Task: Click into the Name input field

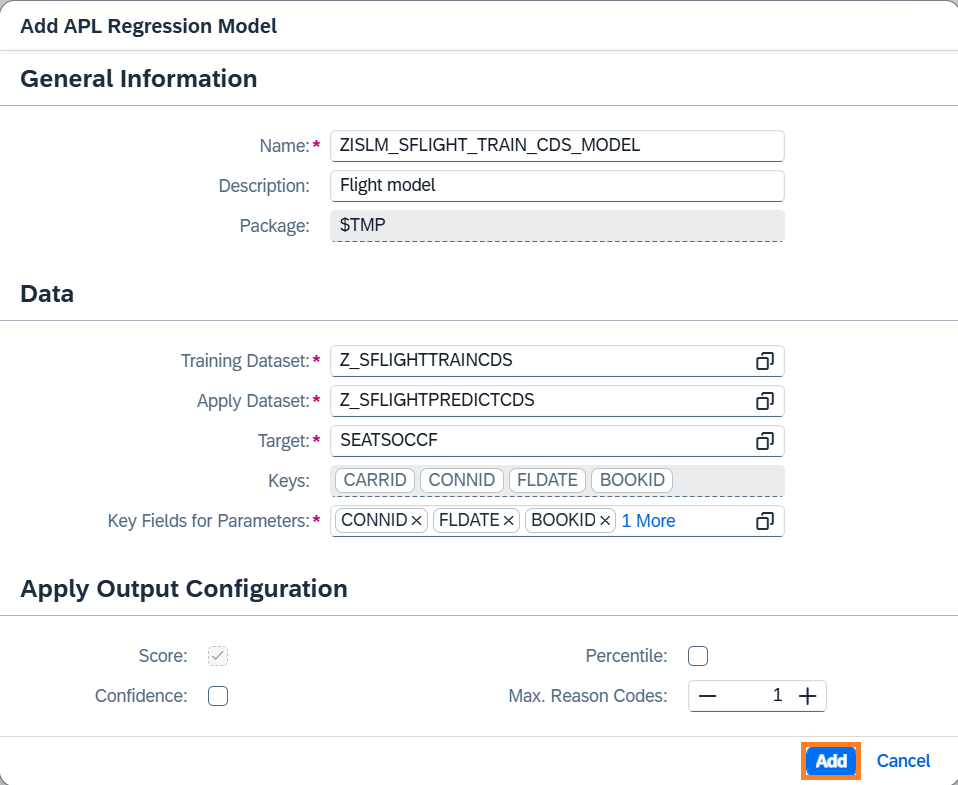Action: pyautogui.click(x=556, y=146)
